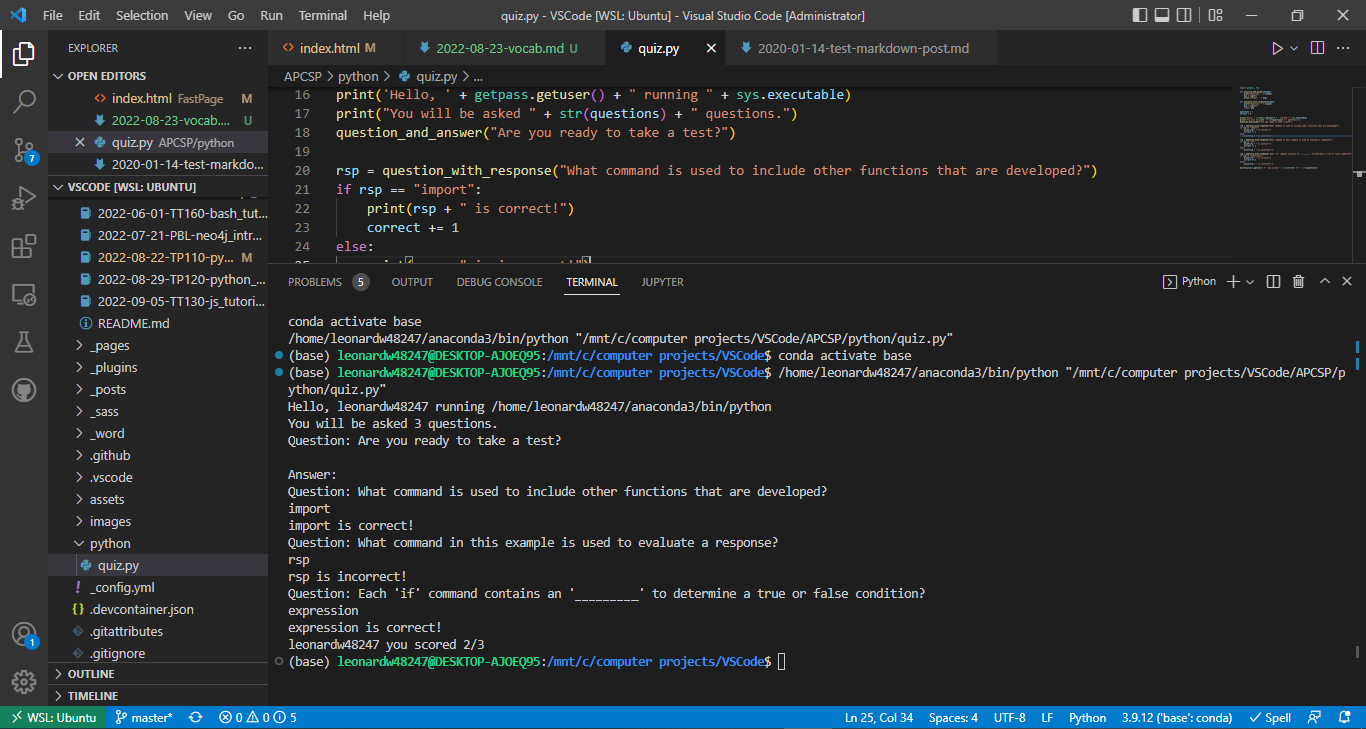Maximize panel size with up chevron

tap(1324, 282)
